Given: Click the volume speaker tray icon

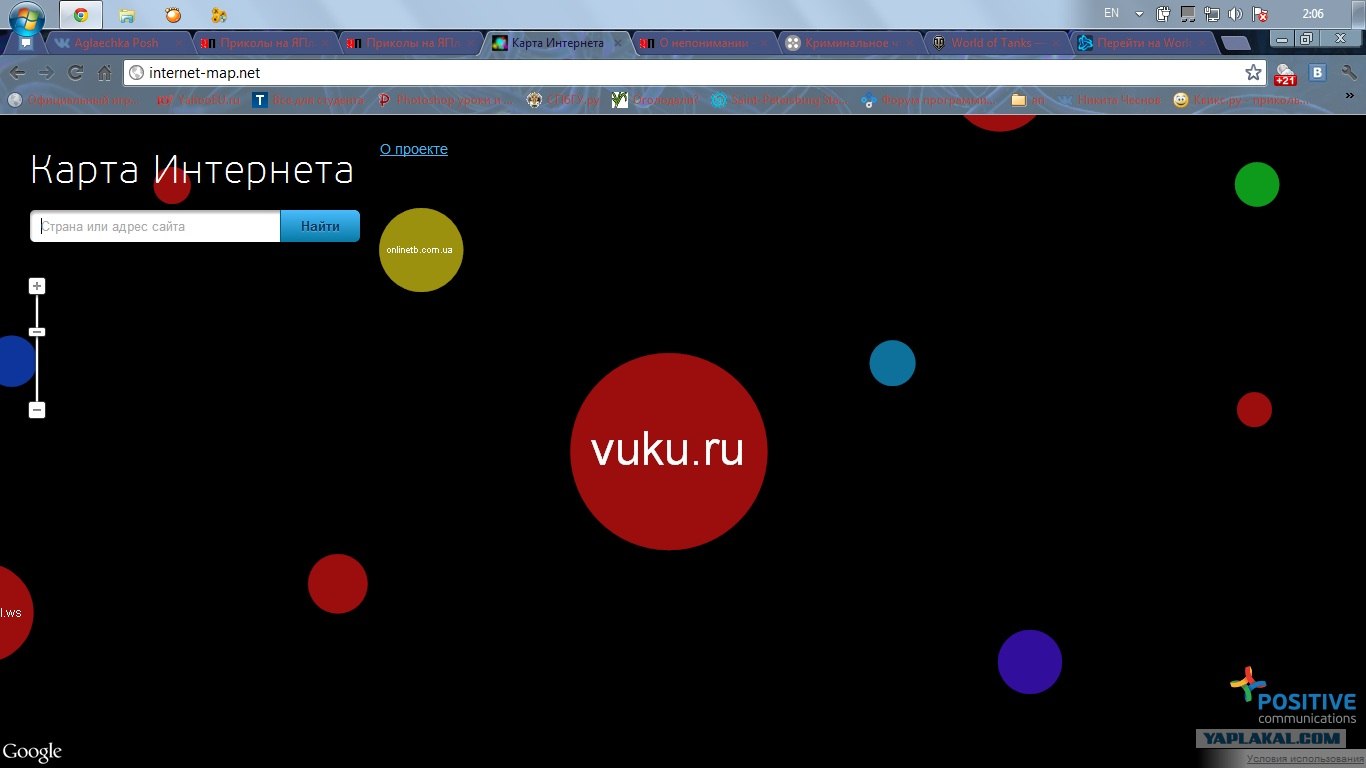Looking at the screenshot, I should [1235, 14].
